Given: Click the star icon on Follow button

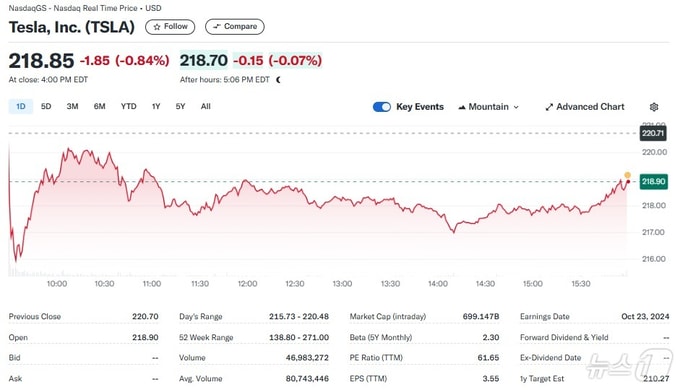Looking at the screenshot, I should (x=157, y=27).
